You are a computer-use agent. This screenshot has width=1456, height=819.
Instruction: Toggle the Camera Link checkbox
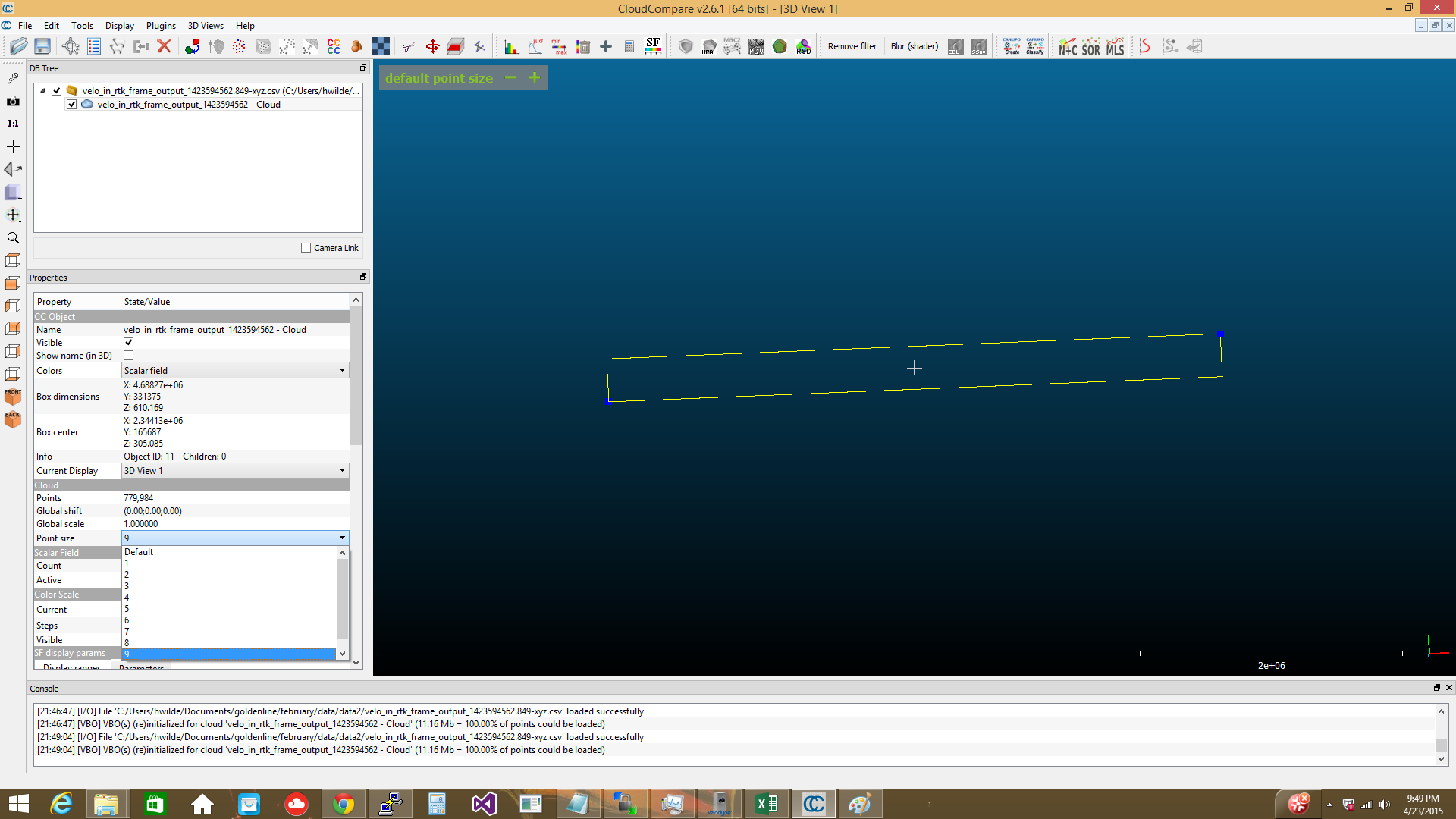click(306, 247)
